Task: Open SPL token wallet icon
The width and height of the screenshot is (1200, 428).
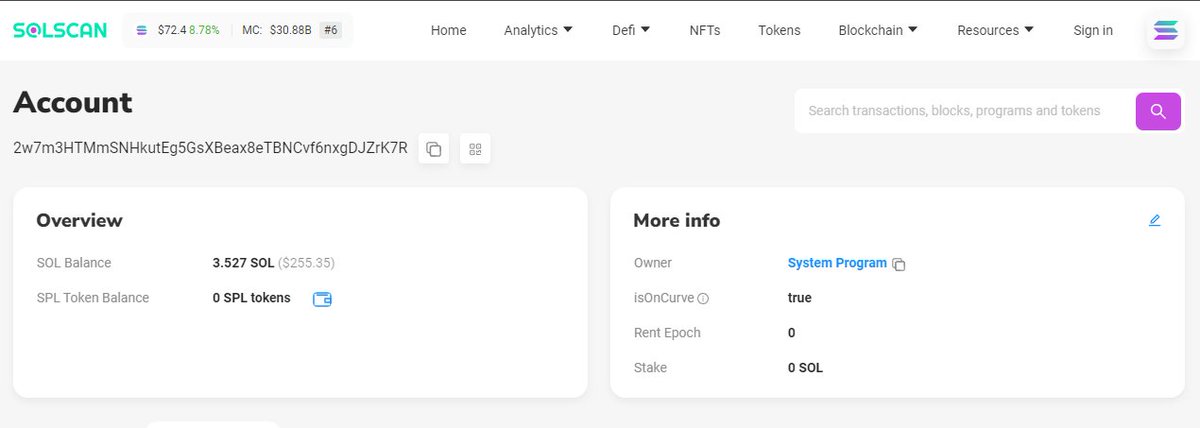Action: click(322, 299)
